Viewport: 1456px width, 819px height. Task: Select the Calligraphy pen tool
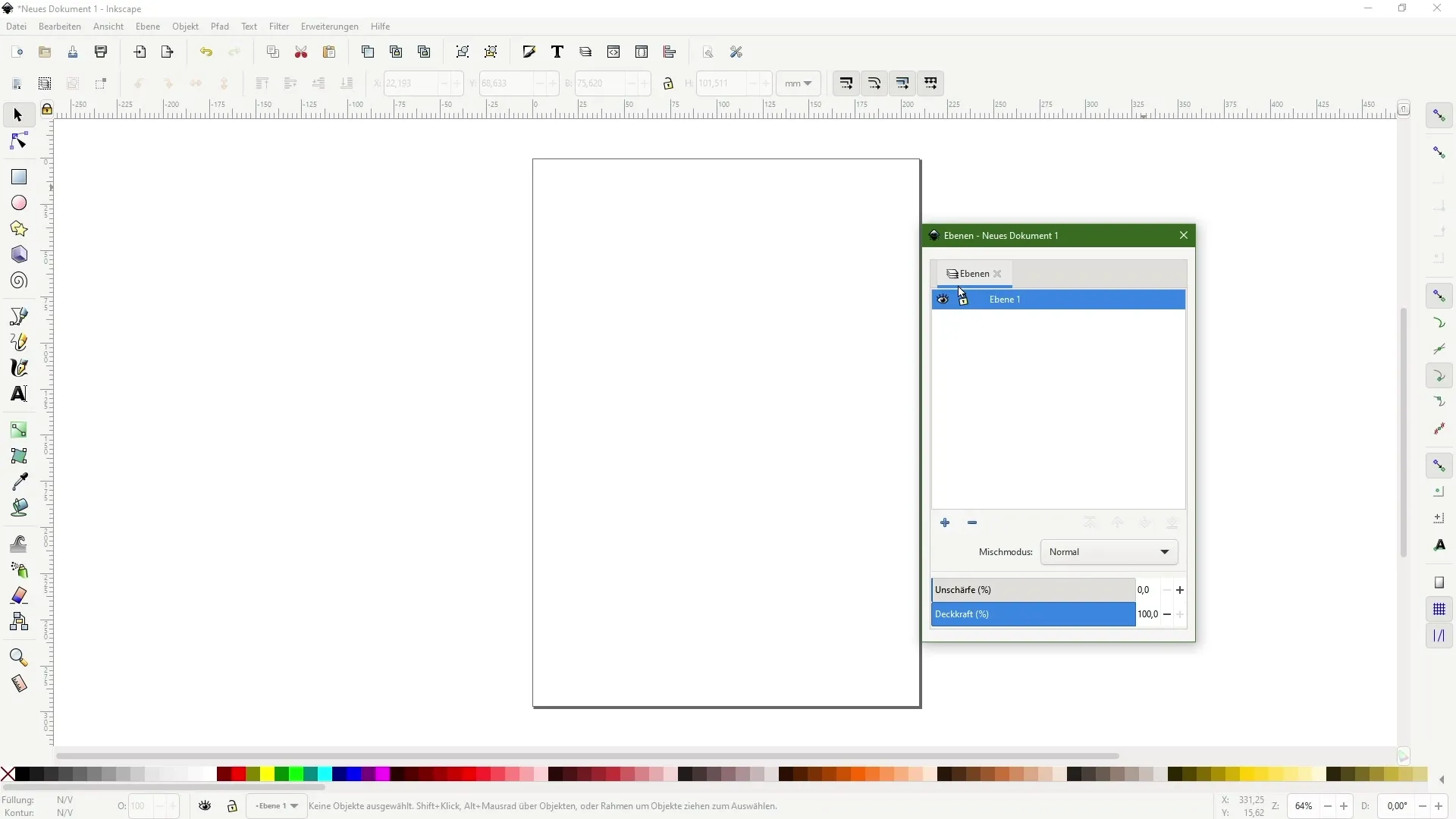click(x=19, y=368)
